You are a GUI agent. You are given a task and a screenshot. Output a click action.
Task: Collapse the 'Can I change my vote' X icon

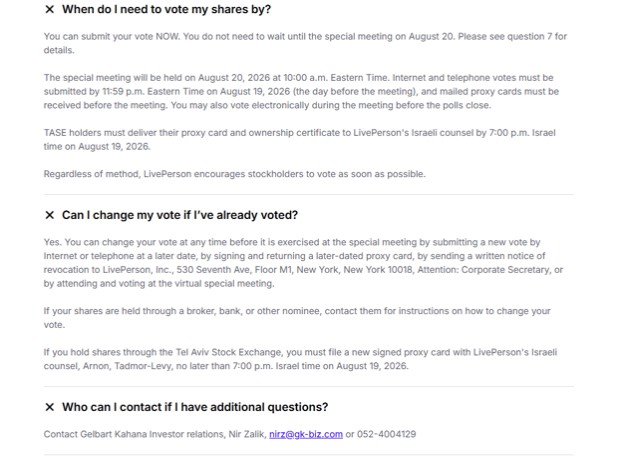click(x=50, y=215)
